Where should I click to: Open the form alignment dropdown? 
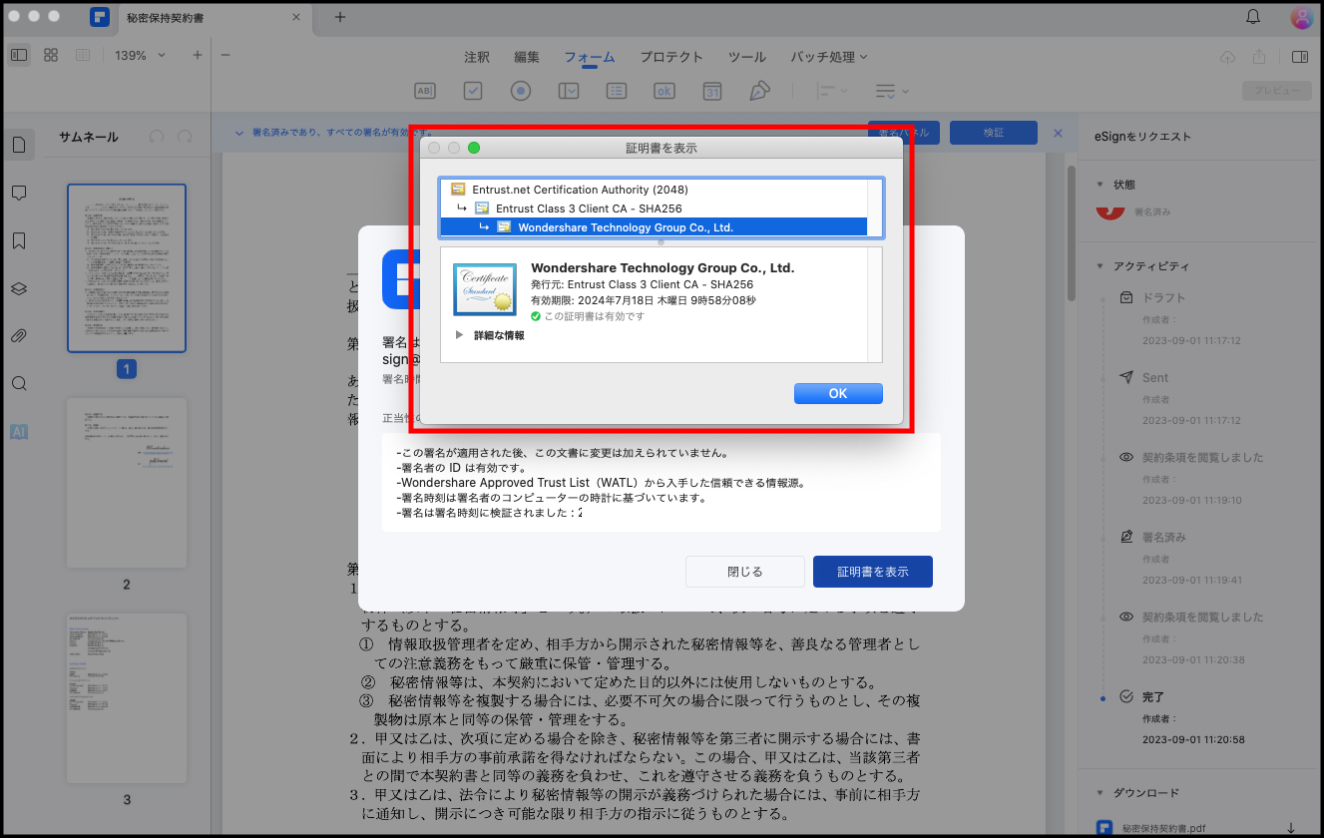832,91
